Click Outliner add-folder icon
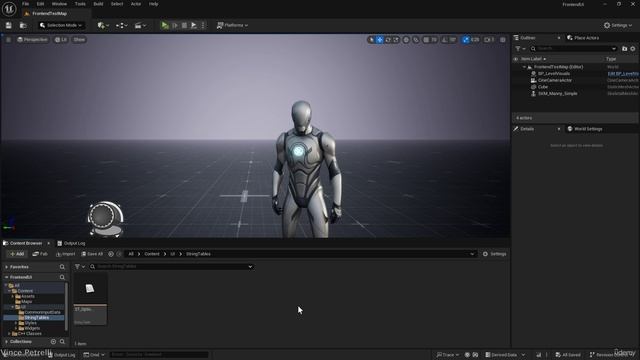This screenshot has width=640, height=360. pos(624,49)
